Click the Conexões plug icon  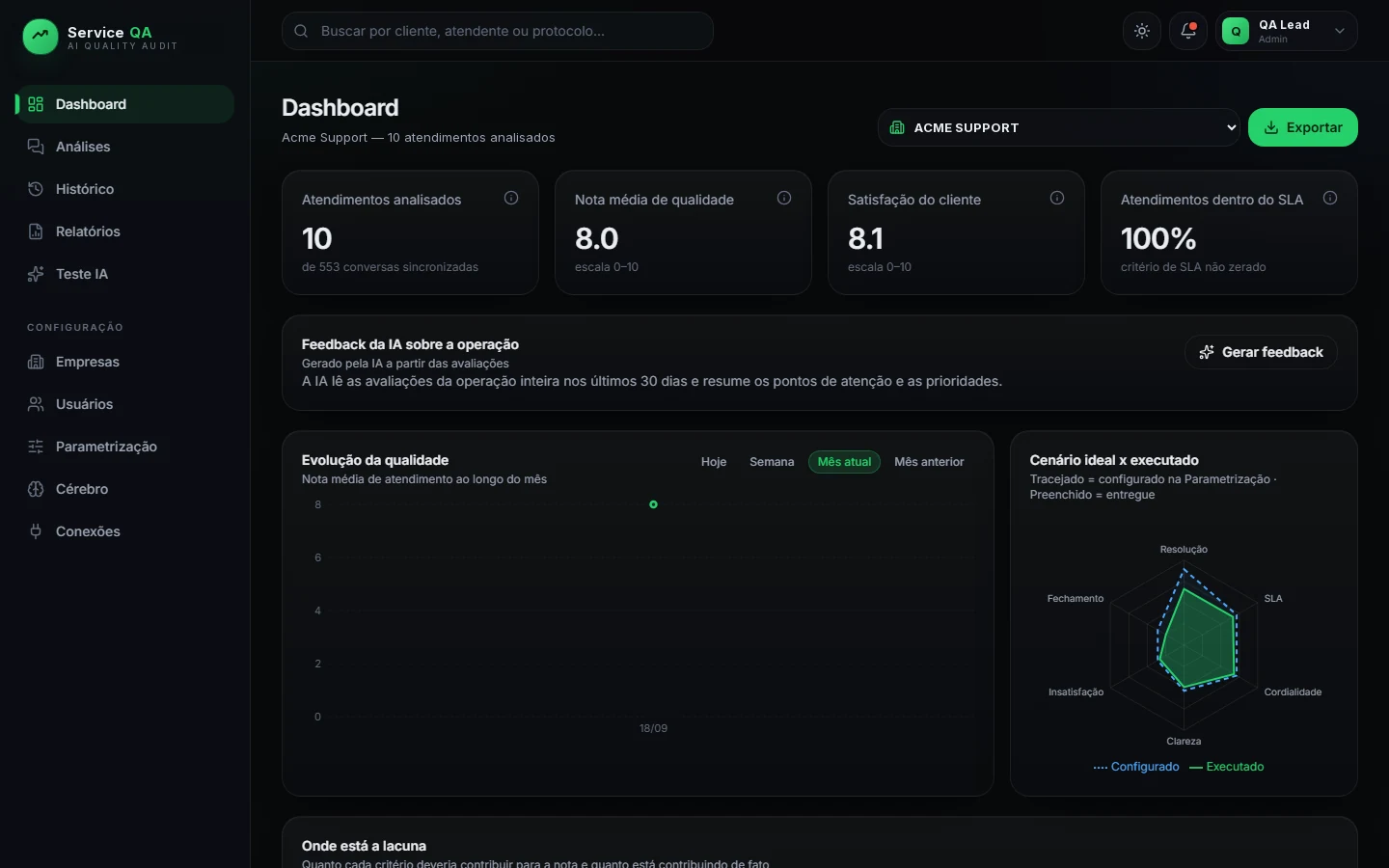[36, 531]
